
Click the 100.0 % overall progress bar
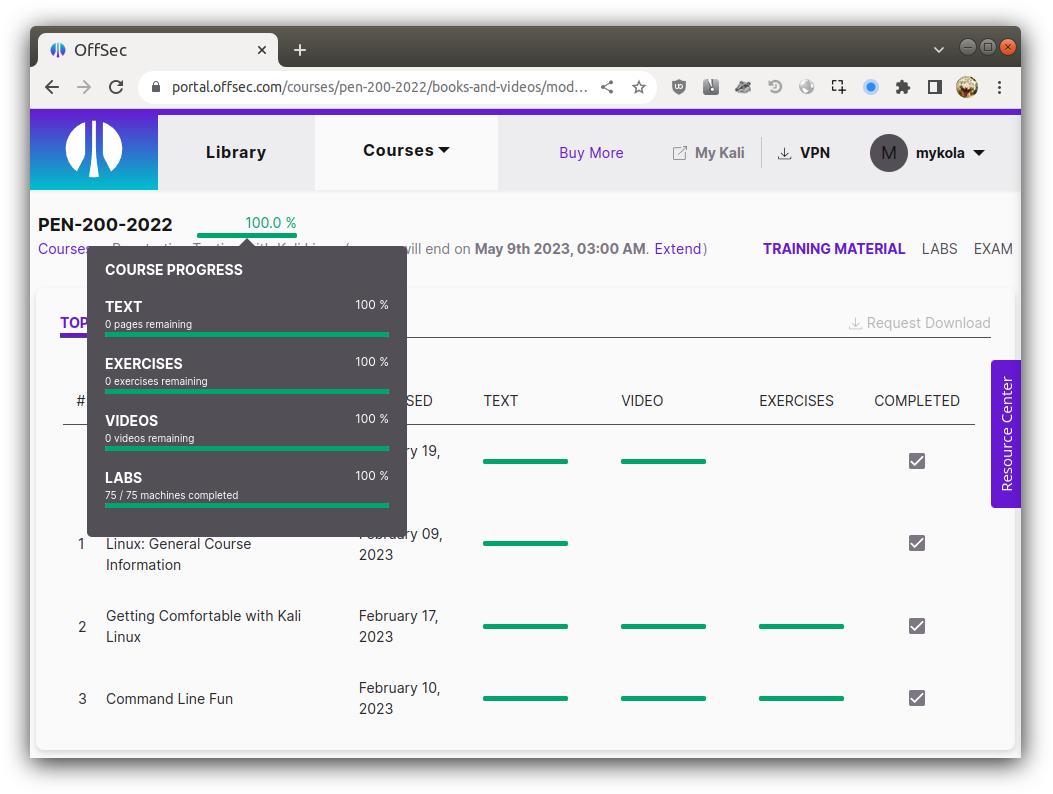[247, 235]
